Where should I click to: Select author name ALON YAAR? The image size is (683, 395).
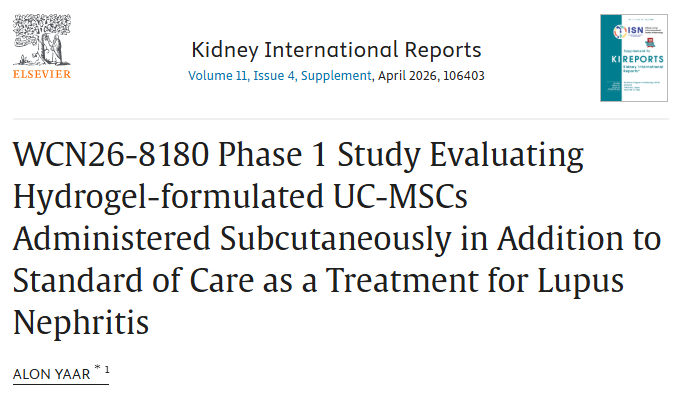pos(51,374)
